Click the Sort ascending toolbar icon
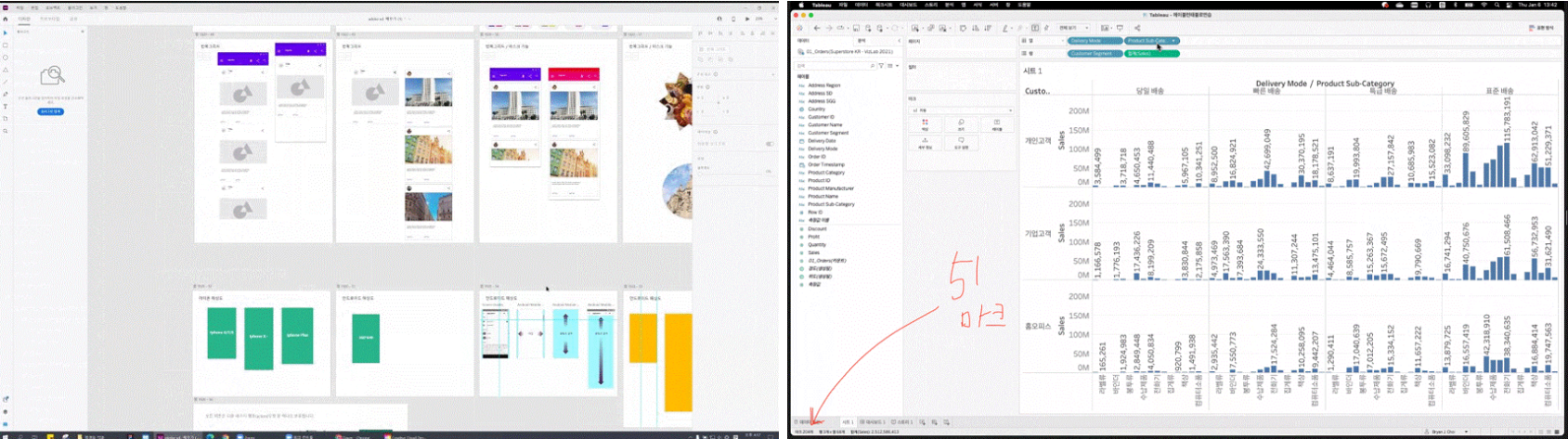 pos(976,28)
